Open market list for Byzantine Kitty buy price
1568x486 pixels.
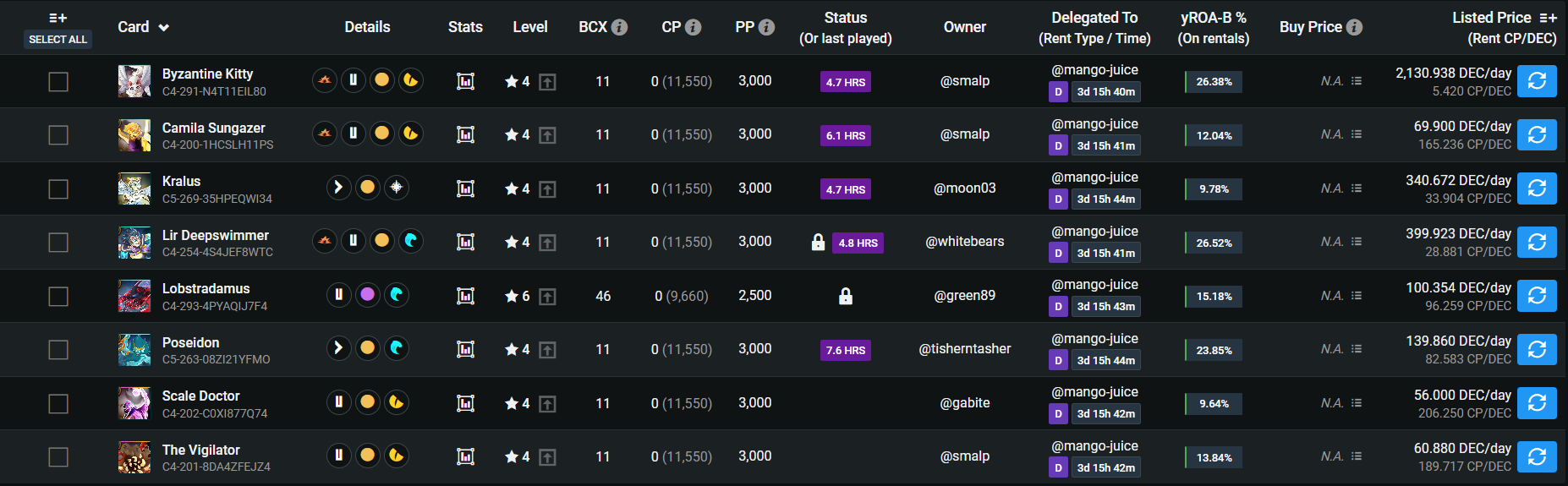pyautogui.click(x=1357, y=81)
